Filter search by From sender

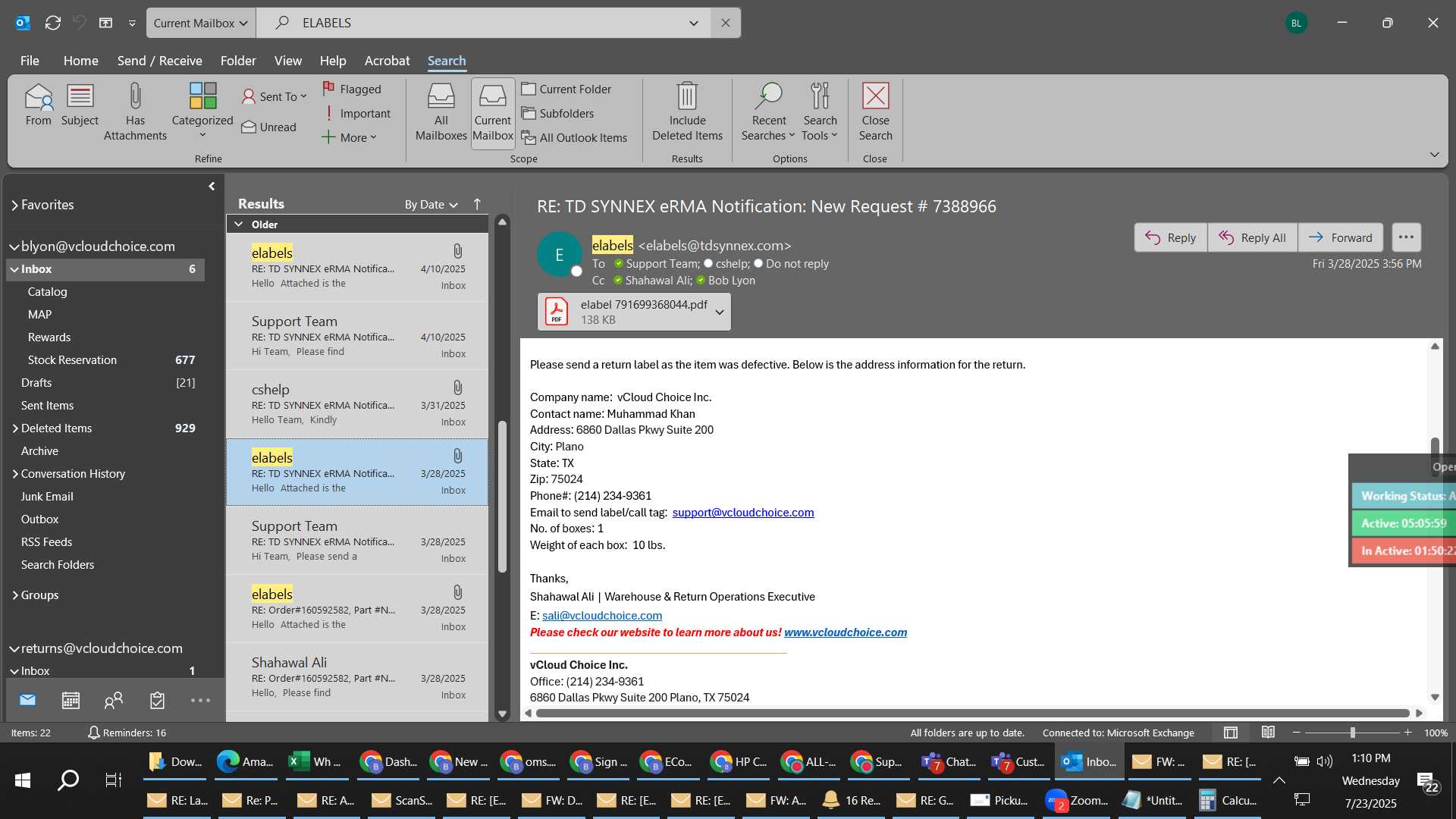click(38, 105)
